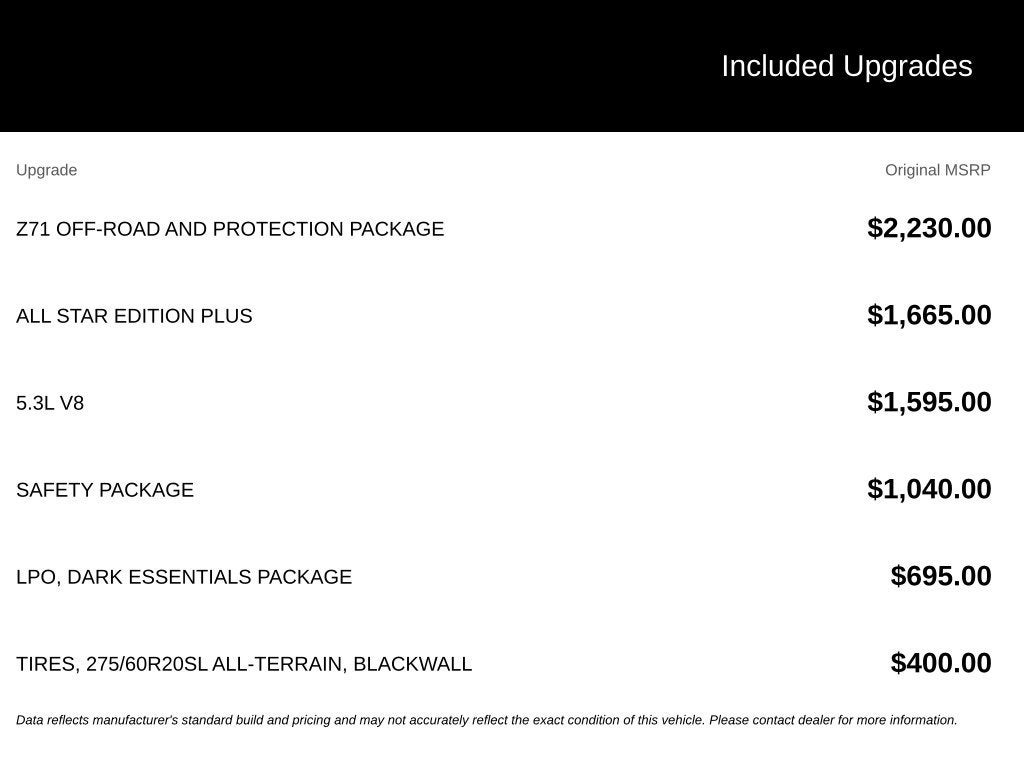Select the All Star Edition Plus upgrade
The image size is (1024, 768).
tap(134, 315)
